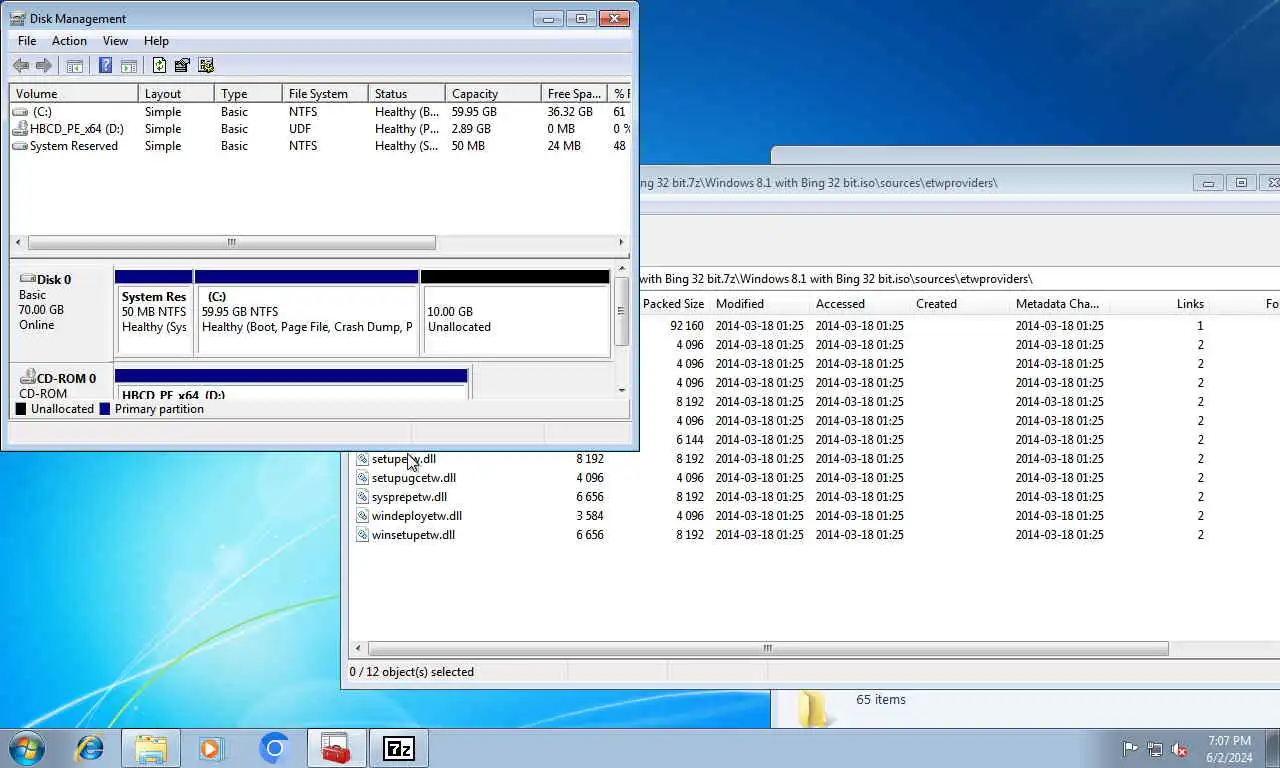Viewport: 1280px width, 768px height.
Task: Select the 10.00 GB Unallocated space block
Action: [516, 313]
